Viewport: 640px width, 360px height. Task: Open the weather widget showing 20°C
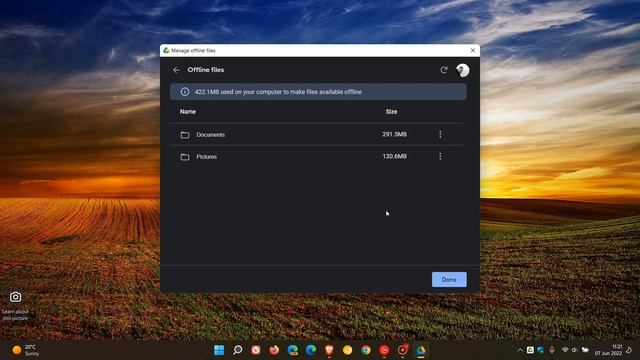pos(26,350)
